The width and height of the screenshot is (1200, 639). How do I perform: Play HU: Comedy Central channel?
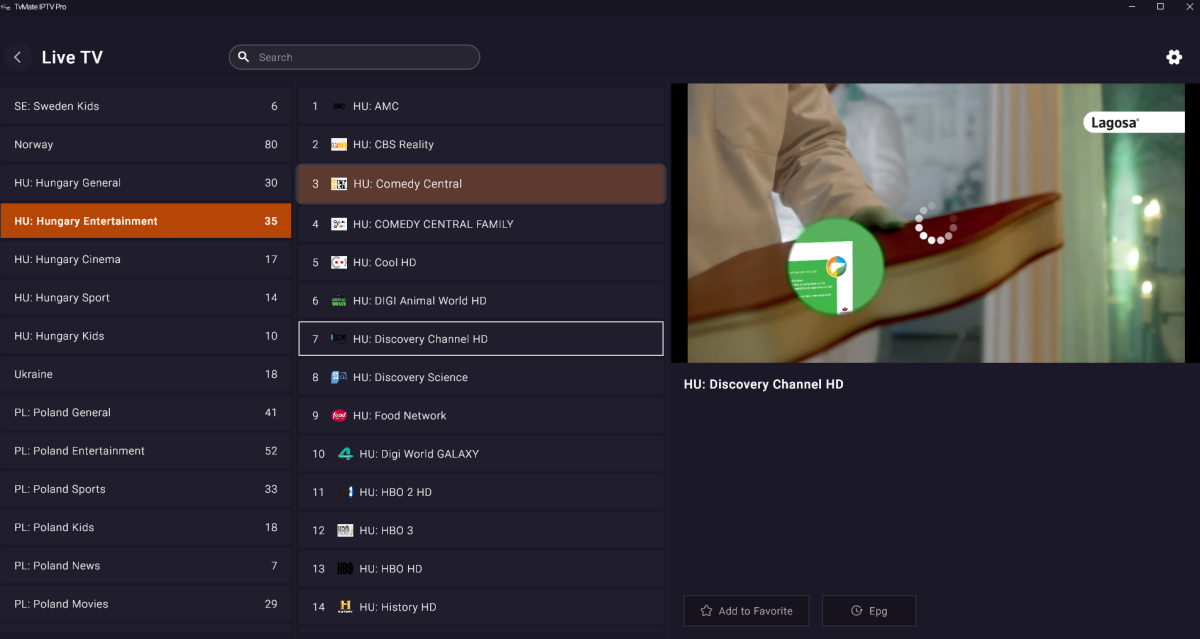point(480,184)
